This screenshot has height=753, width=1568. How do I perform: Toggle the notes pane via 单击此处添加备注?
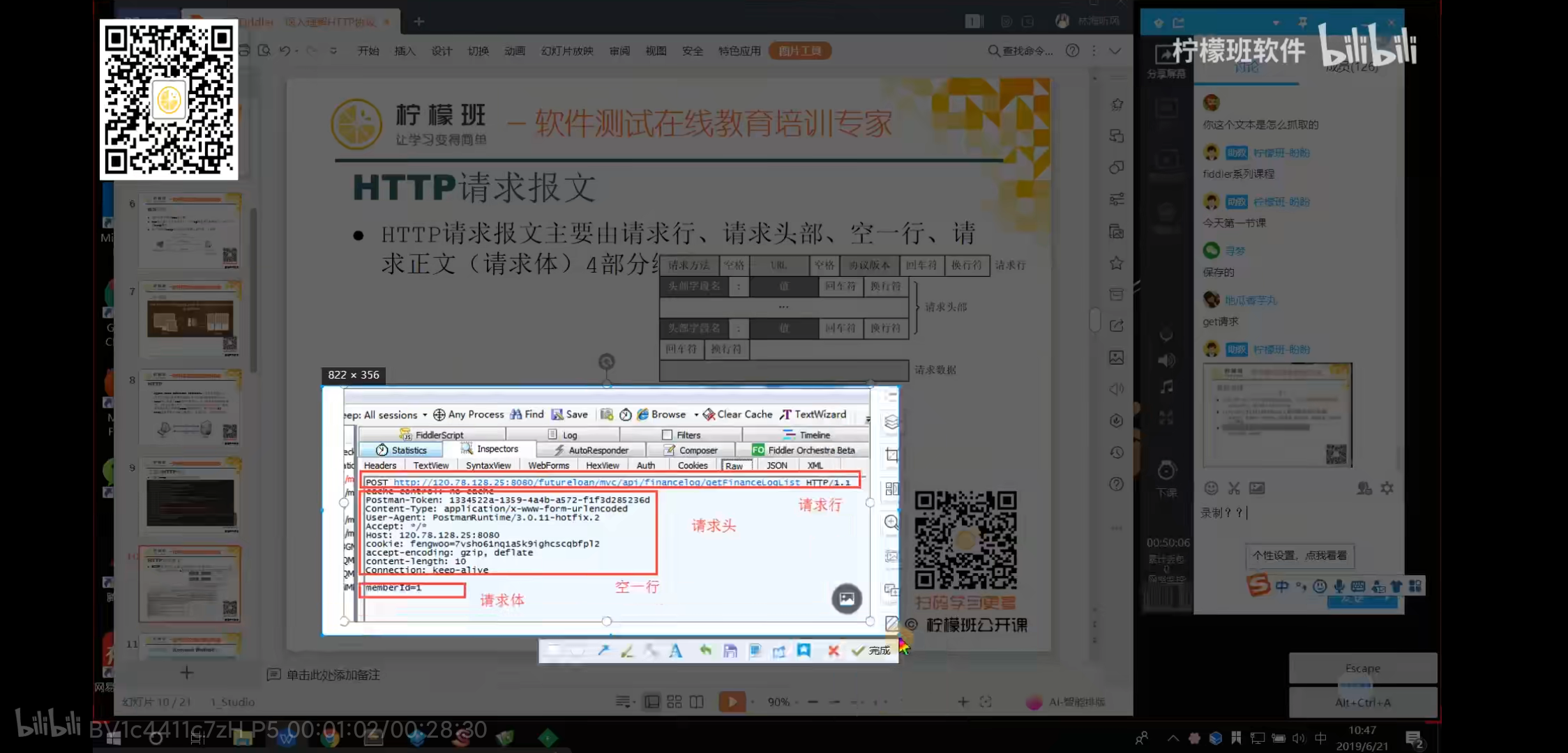324,674
